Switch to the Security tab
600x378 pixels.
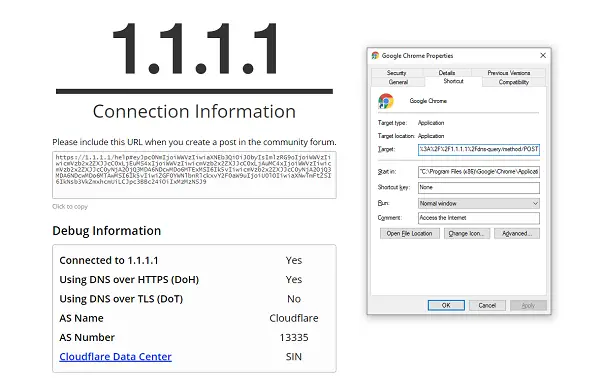tap(396, 73)
